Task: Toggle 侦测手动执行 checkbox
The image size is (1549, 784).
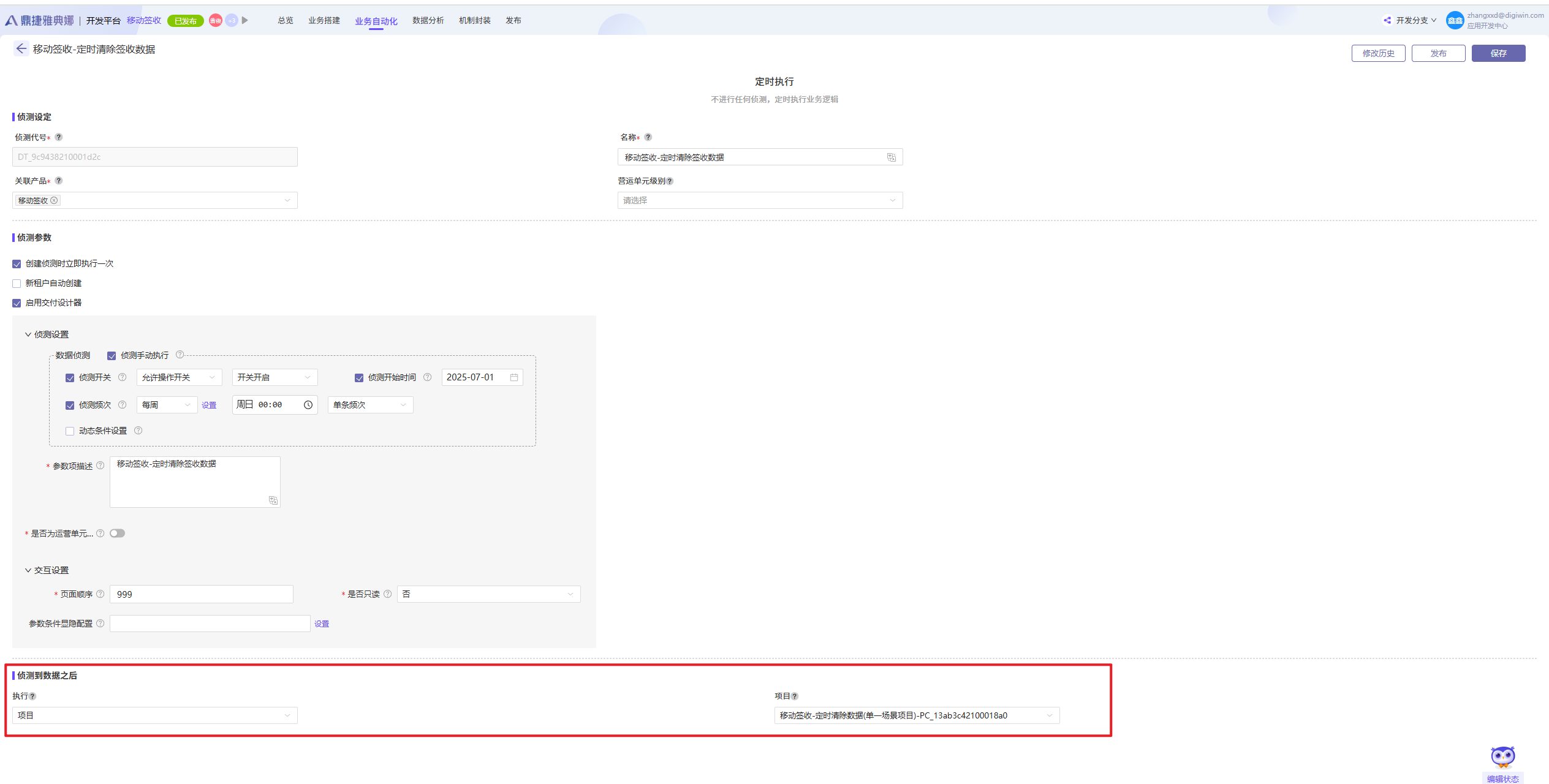Action: coord(112,356)
